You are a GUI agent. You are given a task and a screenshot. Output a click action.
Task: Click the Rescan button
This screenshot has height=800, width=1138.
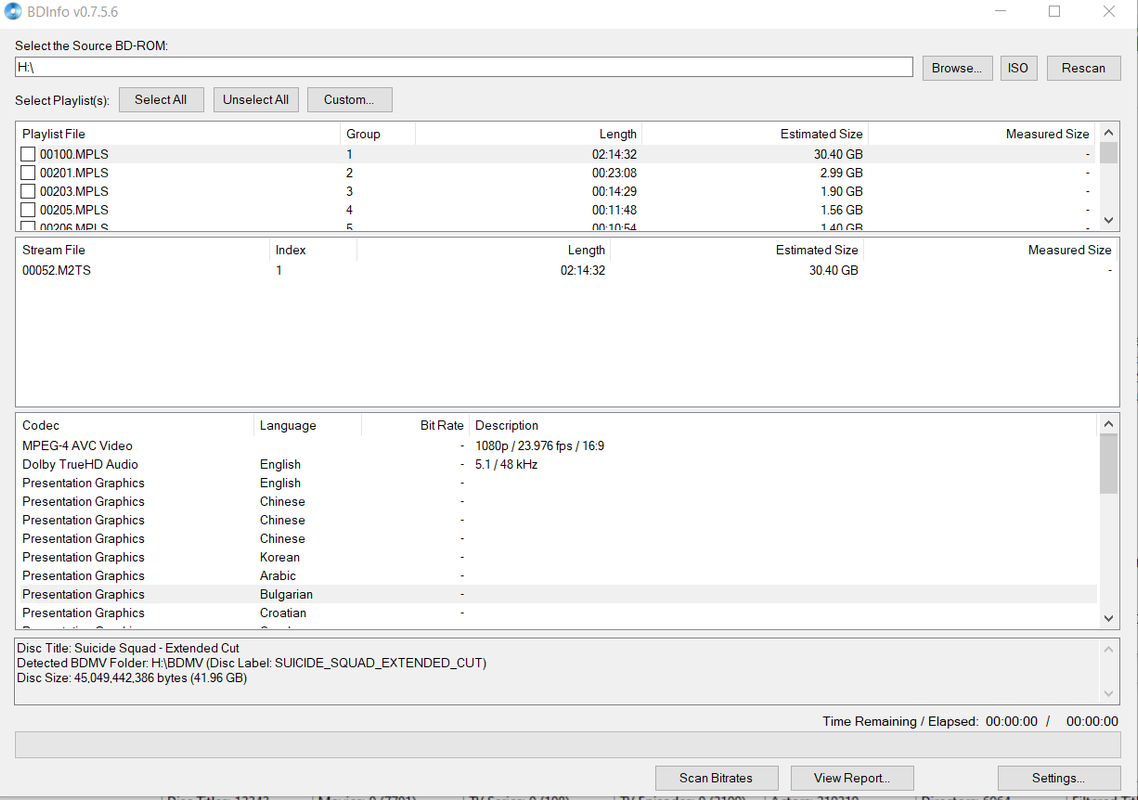[x=1084, y=68]
